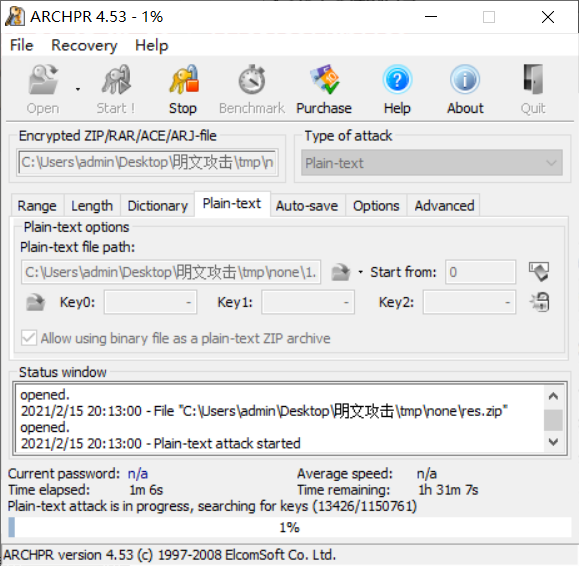The height and width of the screenshot is (566, 579).
Task: Expand the plain-text browse dropdown arrow
Action: point(360,272)
